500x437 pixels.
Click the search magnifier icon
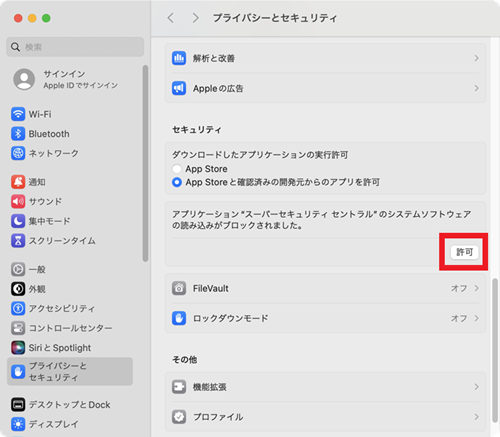point(15,47)
